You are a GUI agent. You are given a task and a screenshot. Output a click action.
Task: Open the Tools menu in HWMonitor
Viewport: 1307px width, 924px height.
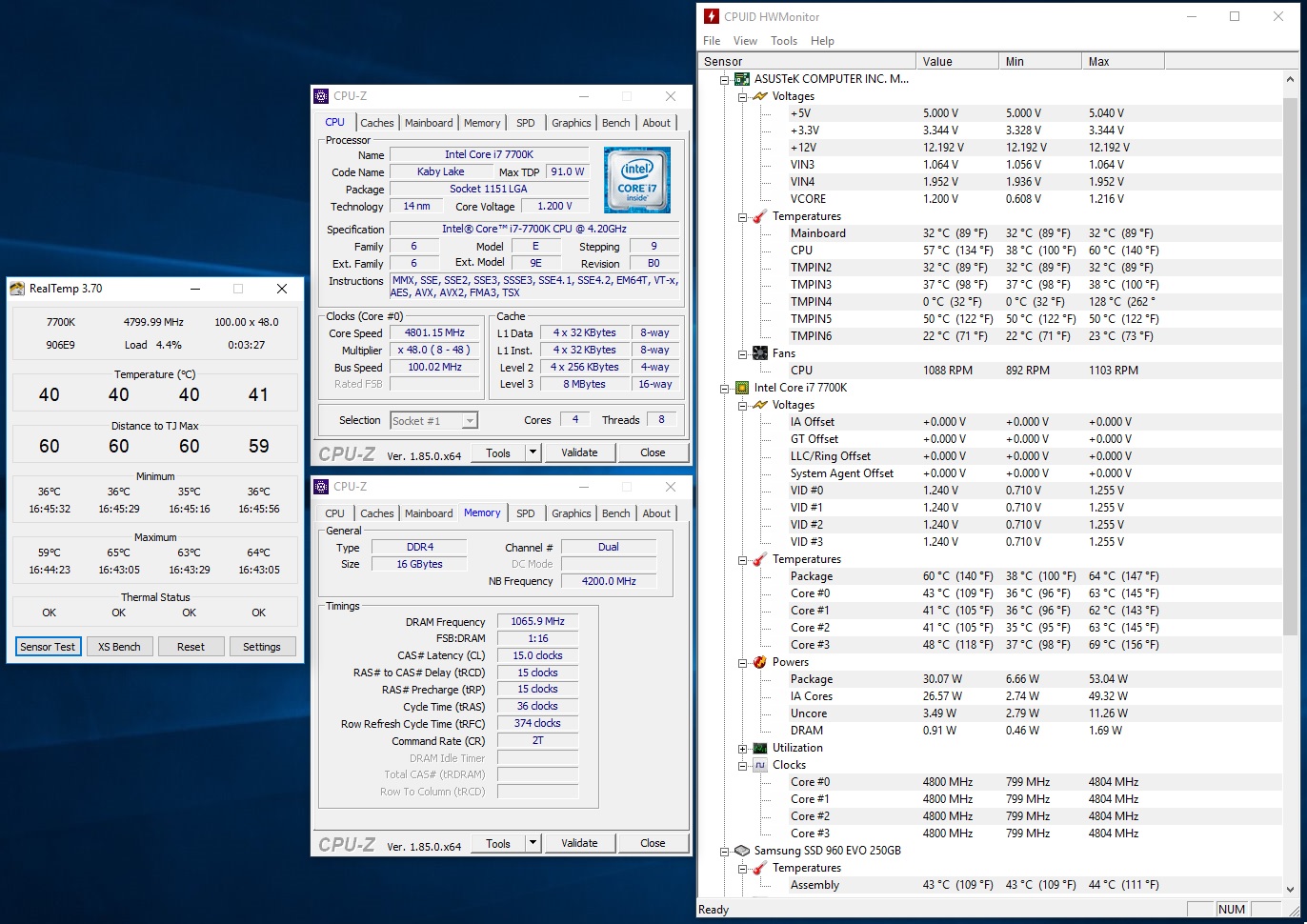784,41
